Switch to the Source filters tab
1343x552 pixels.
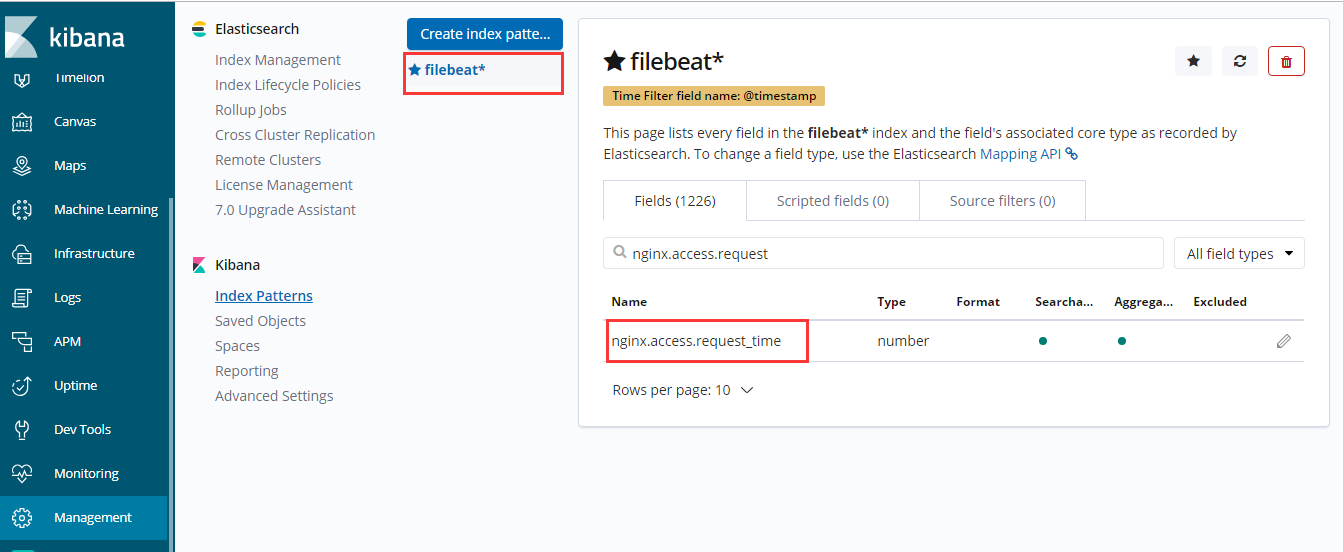click(x=1002, y=201)
